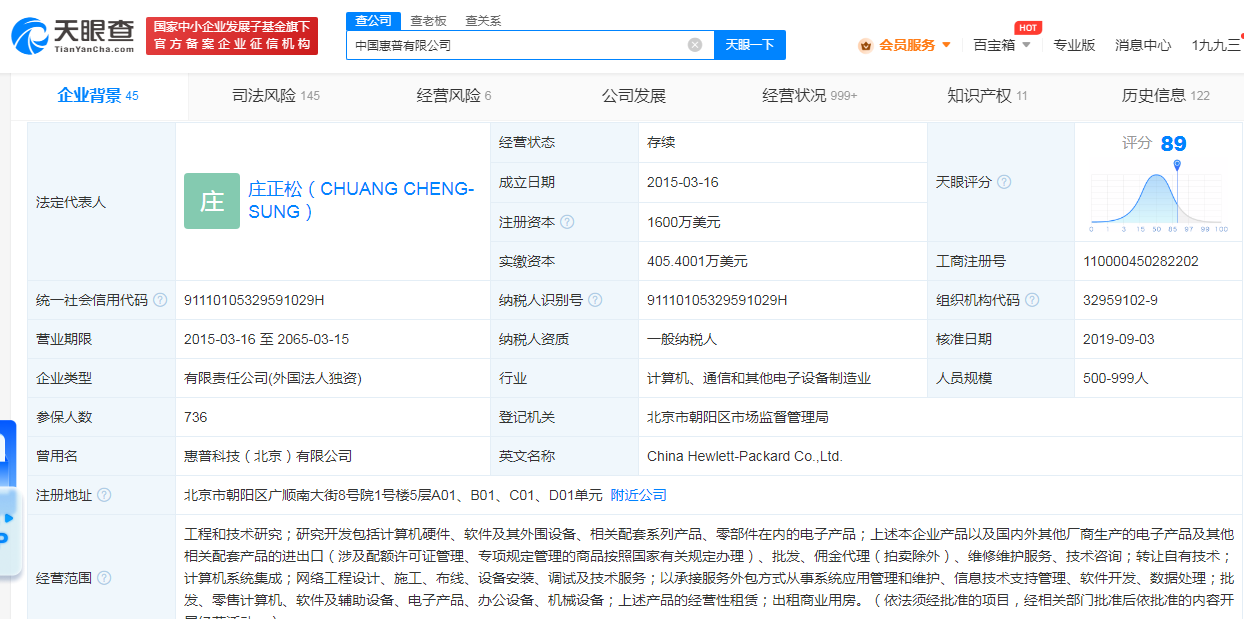Viewport: 1244px width, 619px height.
Task: Click the help icon next to 组织机构代码
Action: [1032, 300]
